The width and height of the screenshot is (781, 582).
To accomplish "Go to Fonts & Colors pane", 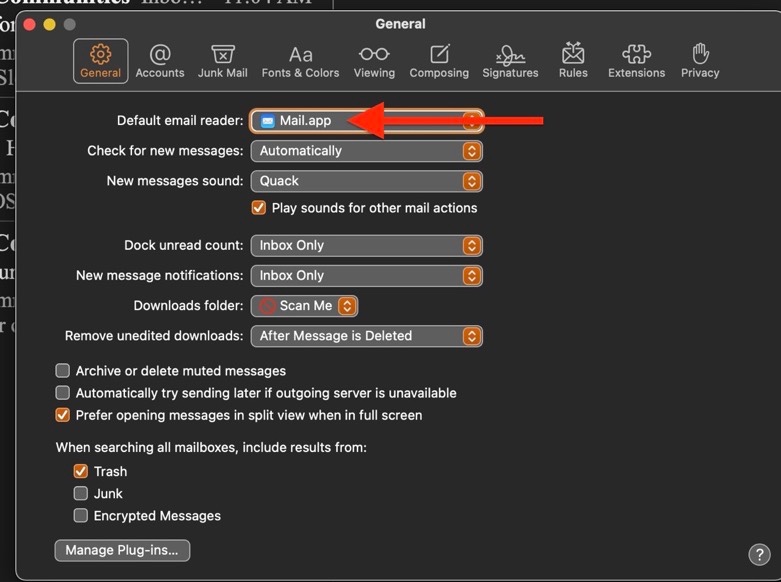I will (x=300, y=61).
